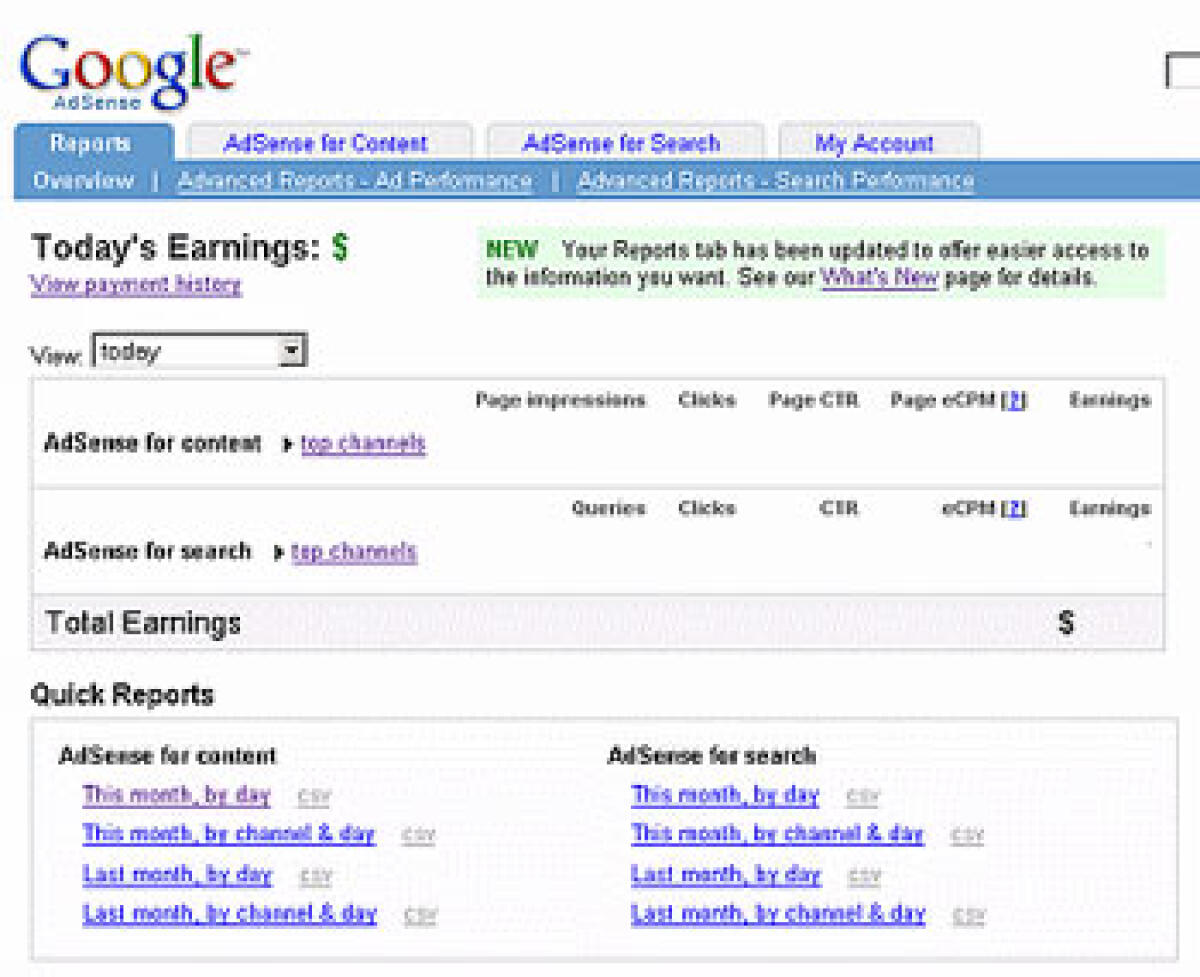
Task: Download csv for content This month, by day
Action: [x=313, y=797]
